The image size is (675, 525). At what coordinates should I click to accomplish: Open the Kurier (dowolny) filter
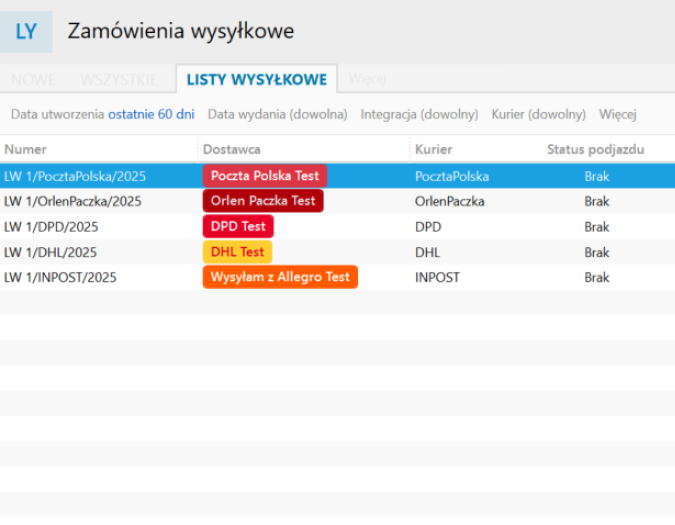point(539,114)
